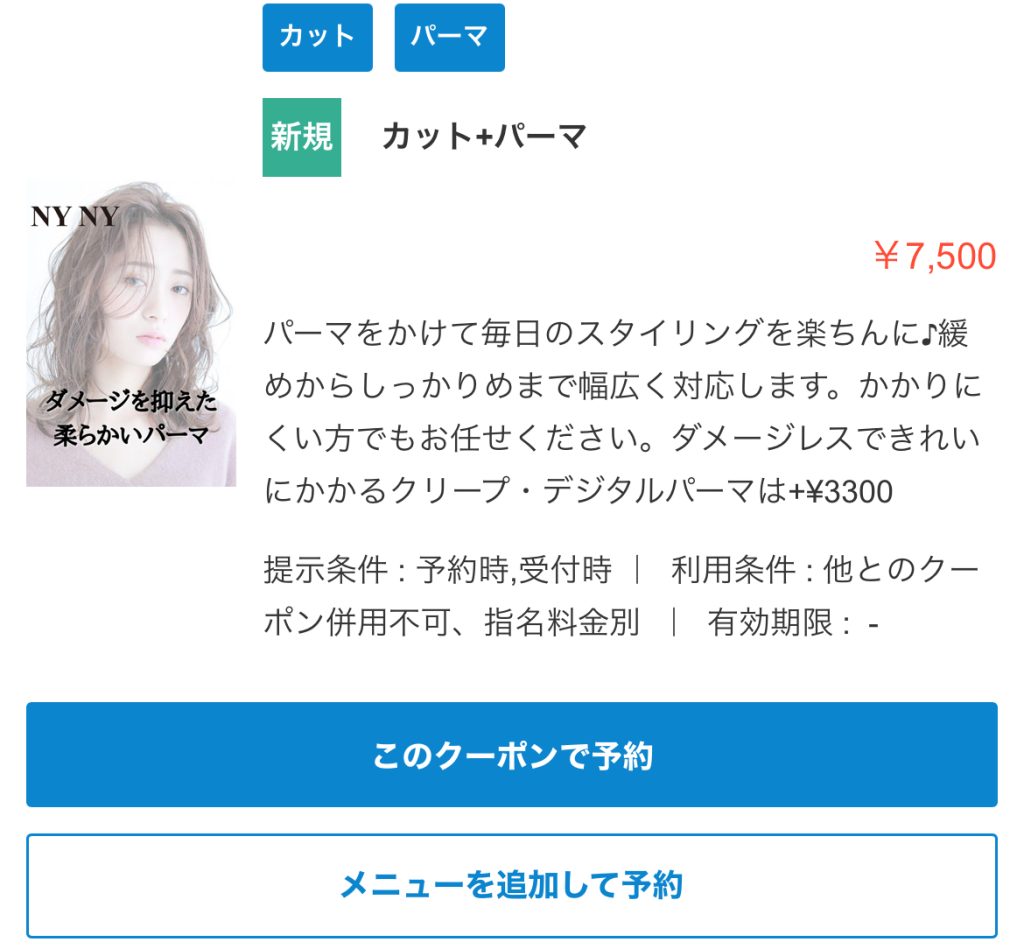Image resolution: width=1024 pixels, height=949 pixels.
Task: Open the カット+パーマ coupon title
Action: click(484, 137)
